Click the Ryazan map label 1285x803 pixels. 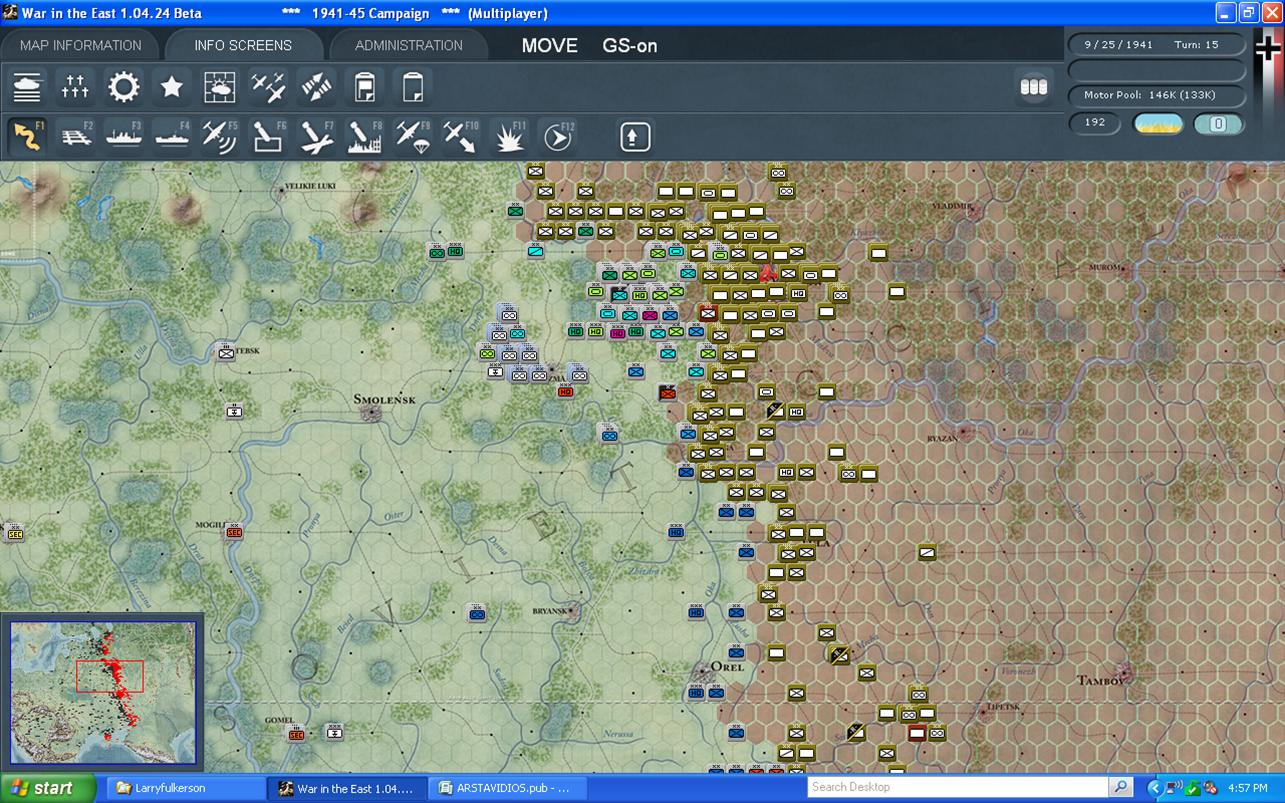pos(942,438)
